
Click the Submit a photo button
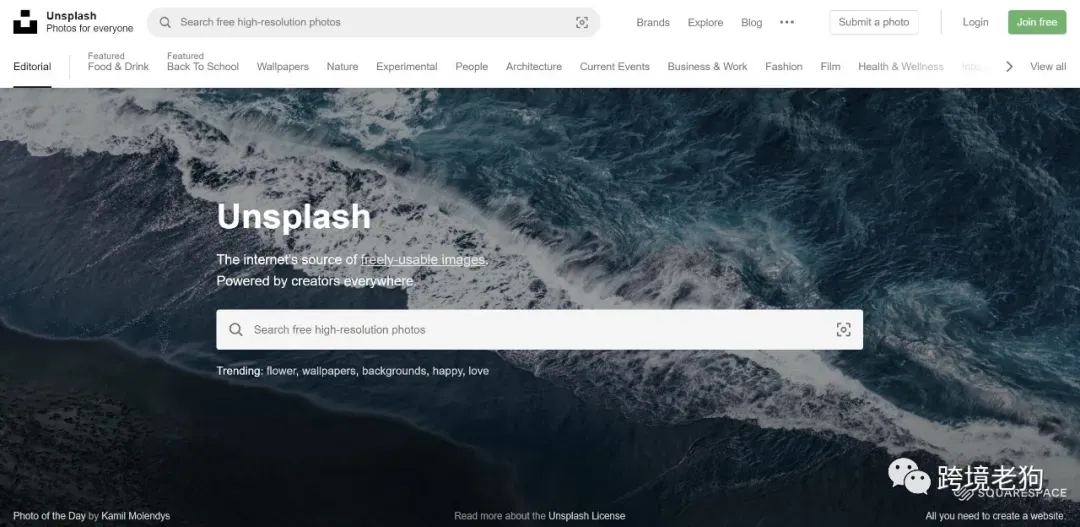click(x=874, y=22)
